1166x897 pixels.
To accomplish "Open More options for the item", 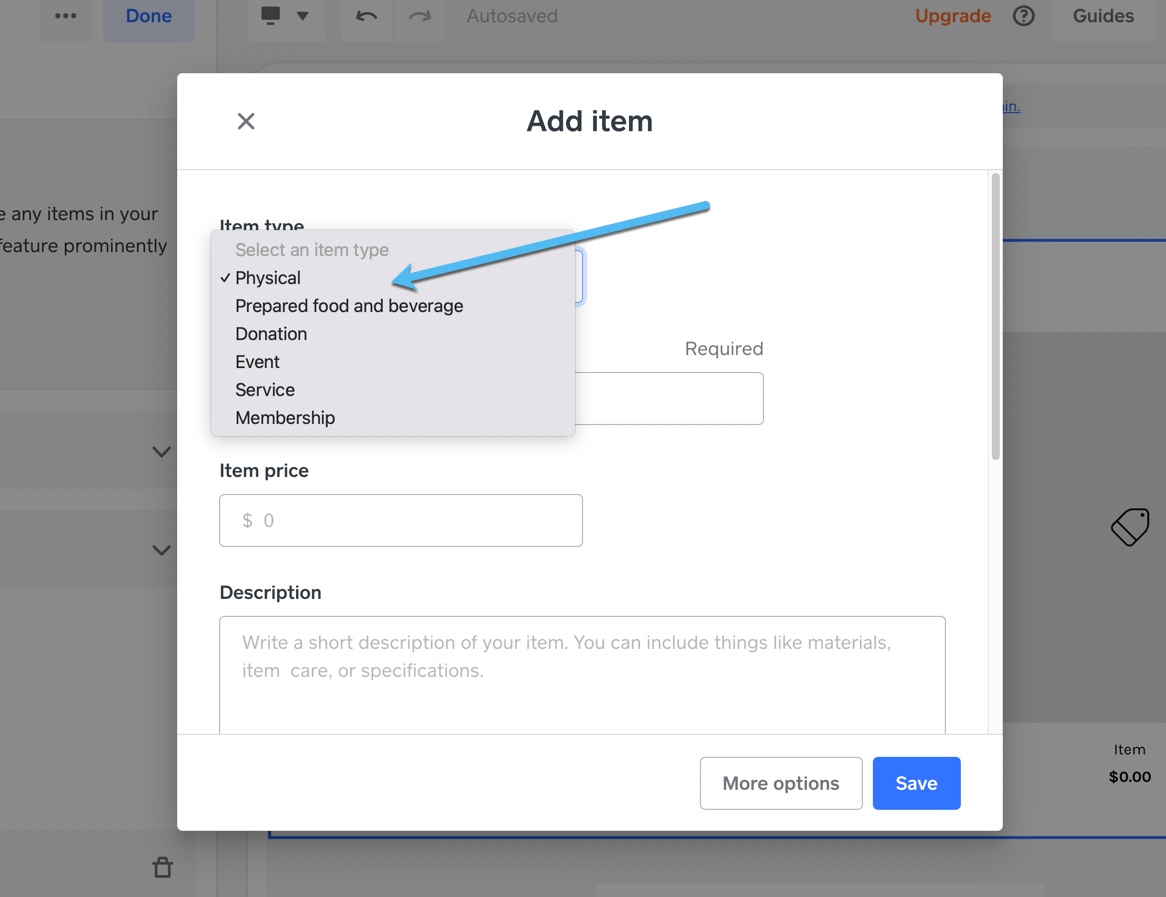I will point(781,783).
